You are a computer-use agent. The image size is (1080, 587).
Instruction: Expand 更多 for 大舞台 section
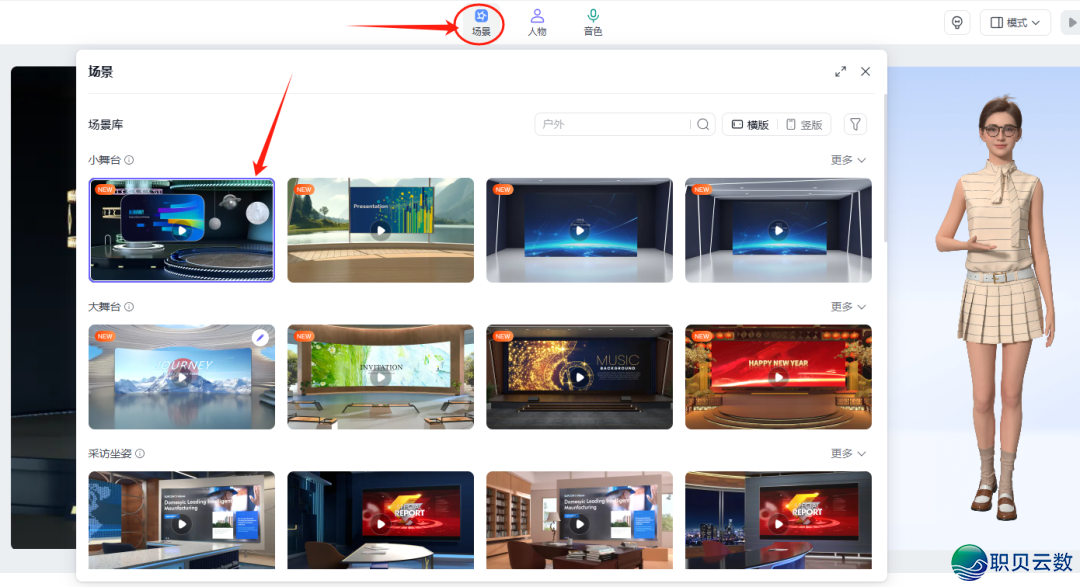pos(848,307)
